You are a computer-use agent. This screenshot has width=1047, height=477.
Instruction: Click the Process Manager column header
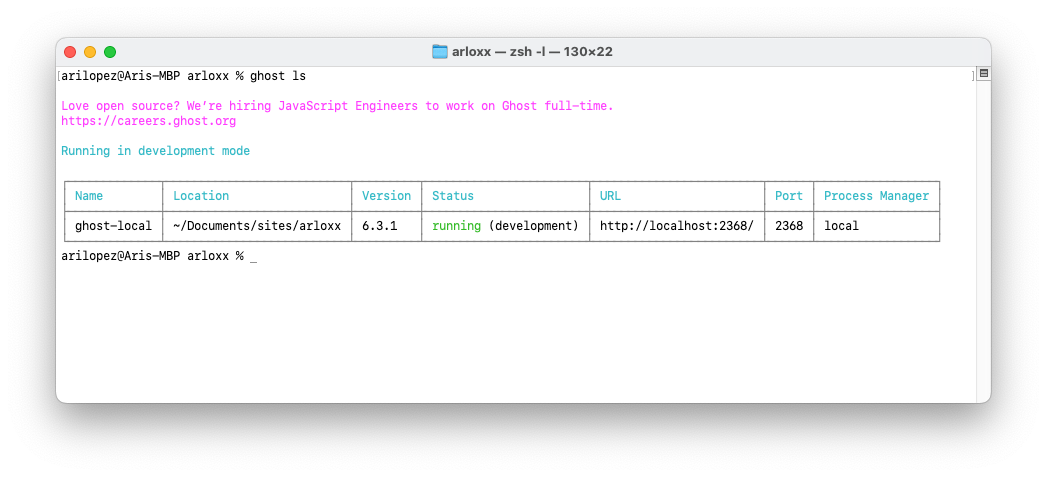pos(876,196)
